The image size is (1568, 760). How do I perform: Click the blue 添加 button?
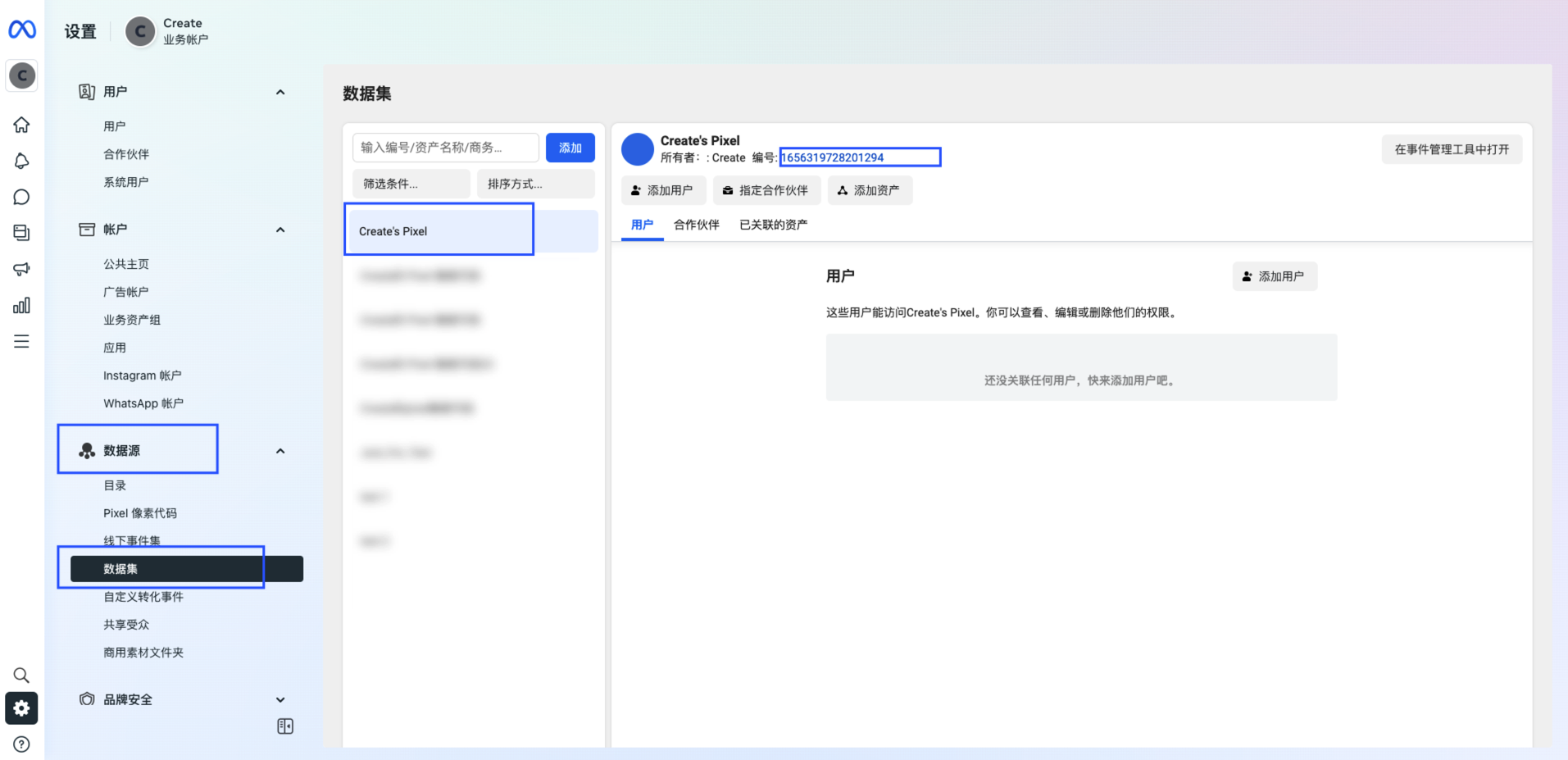tap(570, 148)
